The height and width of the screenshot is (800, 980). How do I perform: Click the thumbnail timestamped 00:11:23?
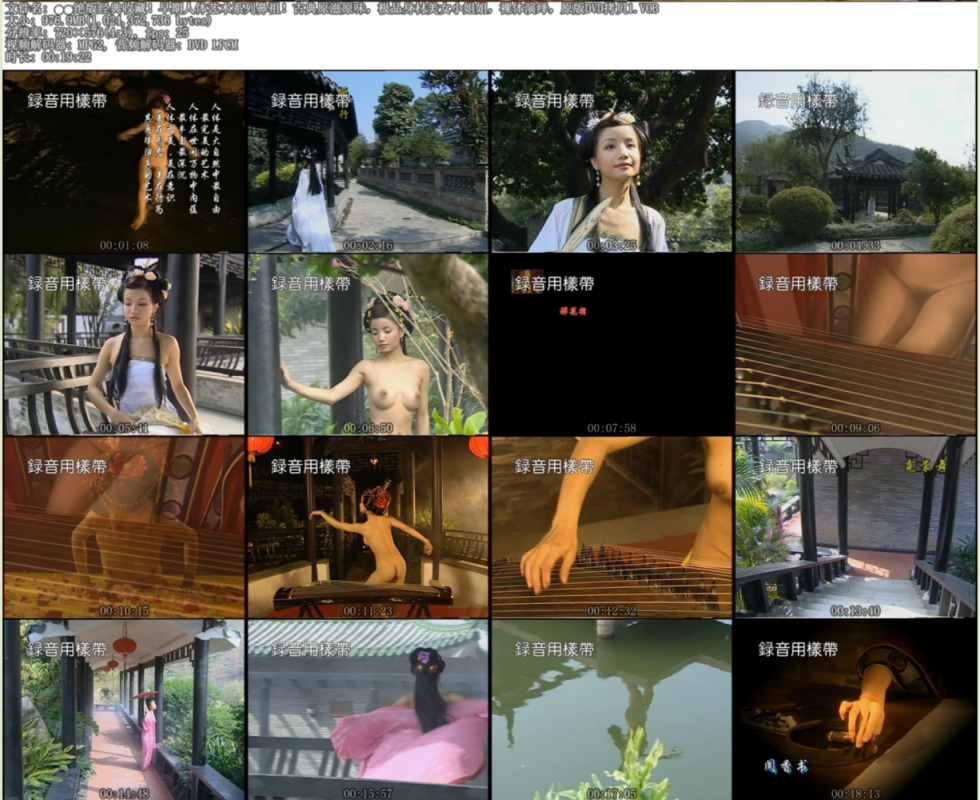pos(368,527)
